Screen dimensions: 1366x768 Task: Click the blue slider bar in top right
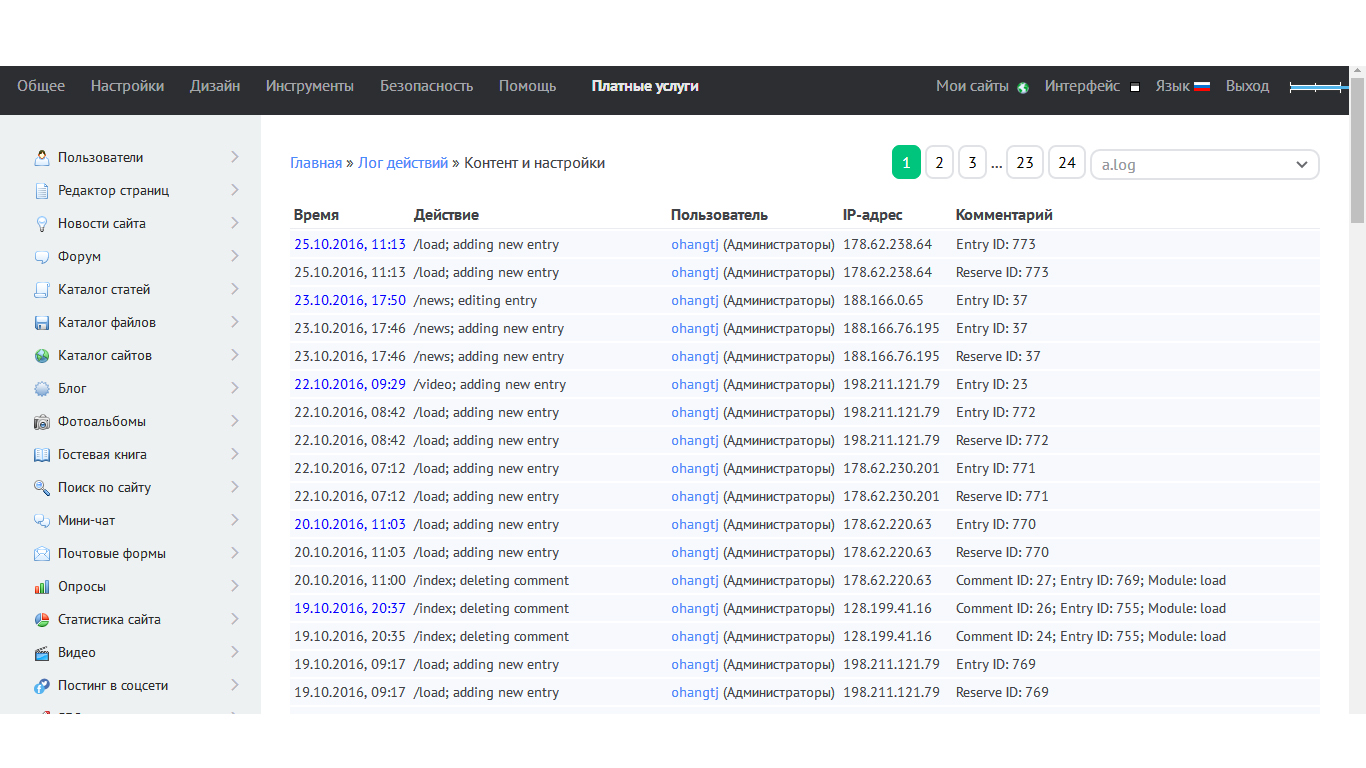(x=1317, y=88)
